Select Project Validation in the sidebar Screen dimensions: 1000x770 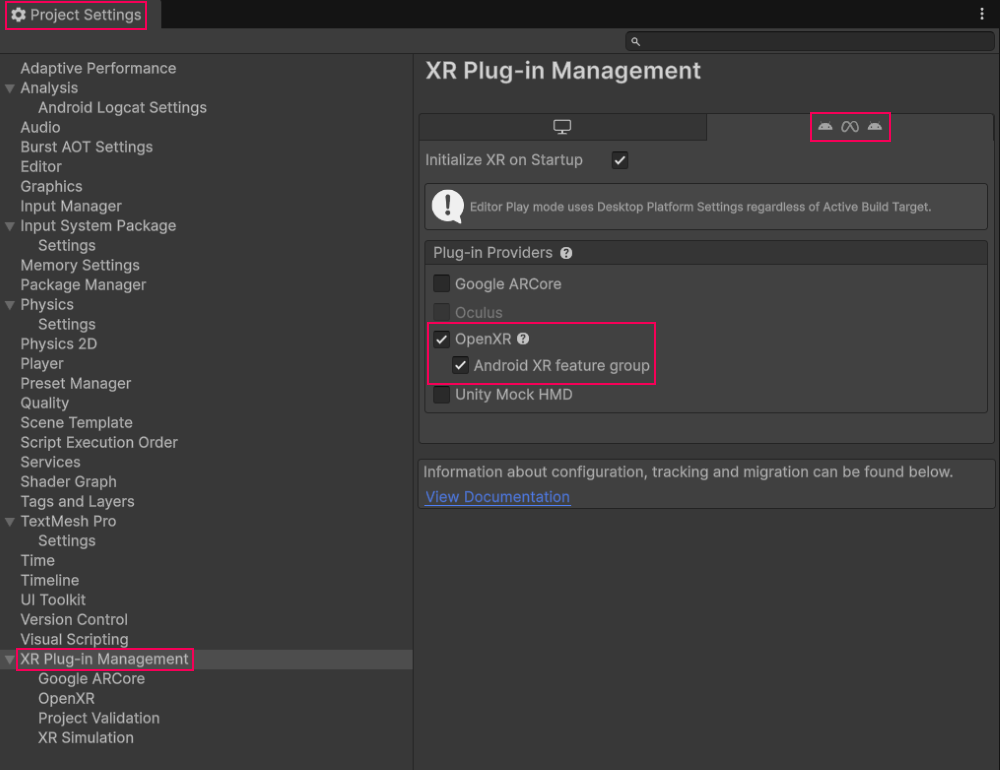coord(98,718)
